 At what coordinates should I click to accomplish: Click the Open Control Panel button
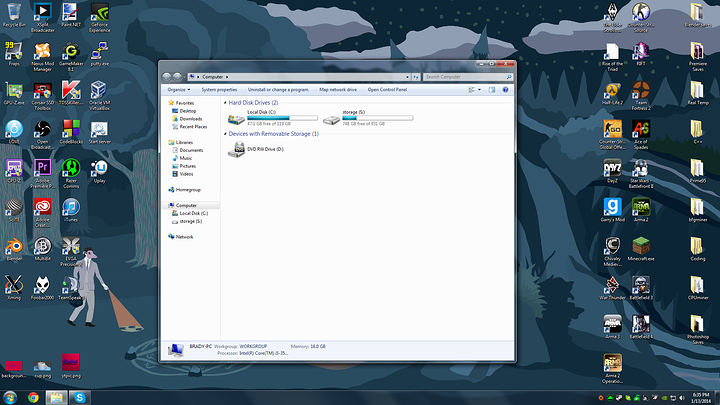click(387, 89)
